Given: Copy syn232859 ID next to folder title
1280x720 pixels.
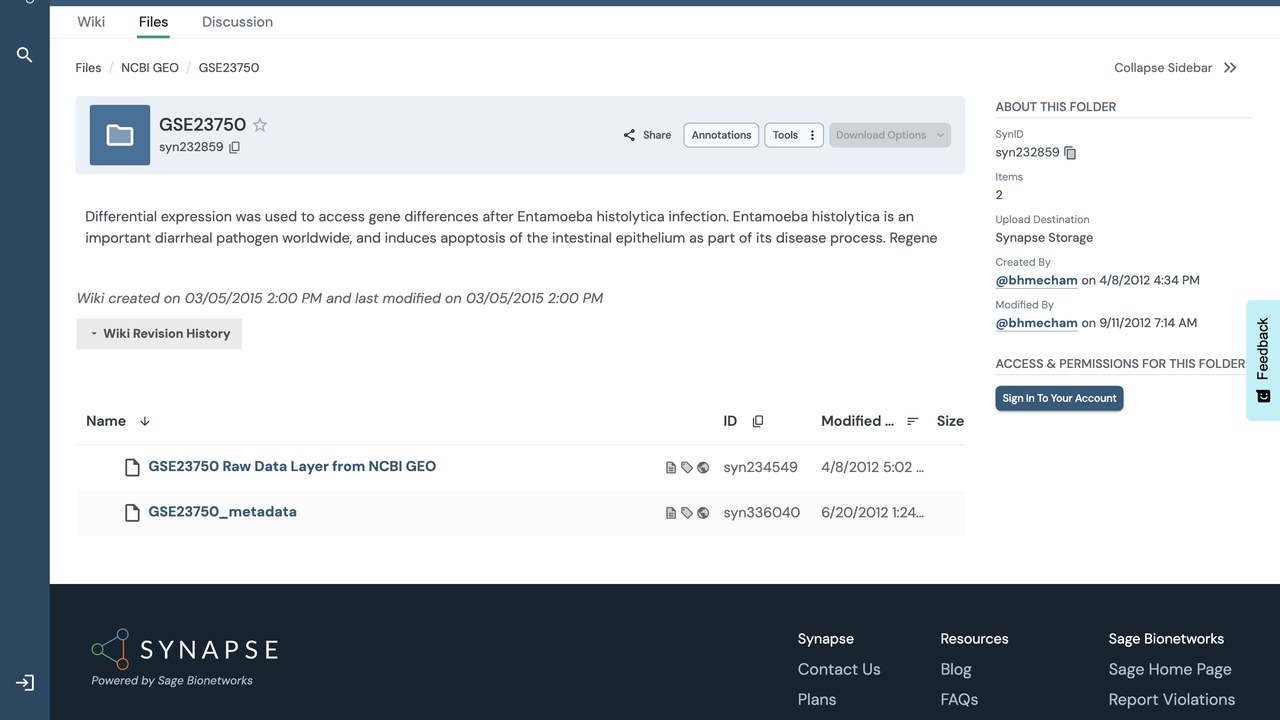Looking at the screenshot, I should (x=235, y=148).
